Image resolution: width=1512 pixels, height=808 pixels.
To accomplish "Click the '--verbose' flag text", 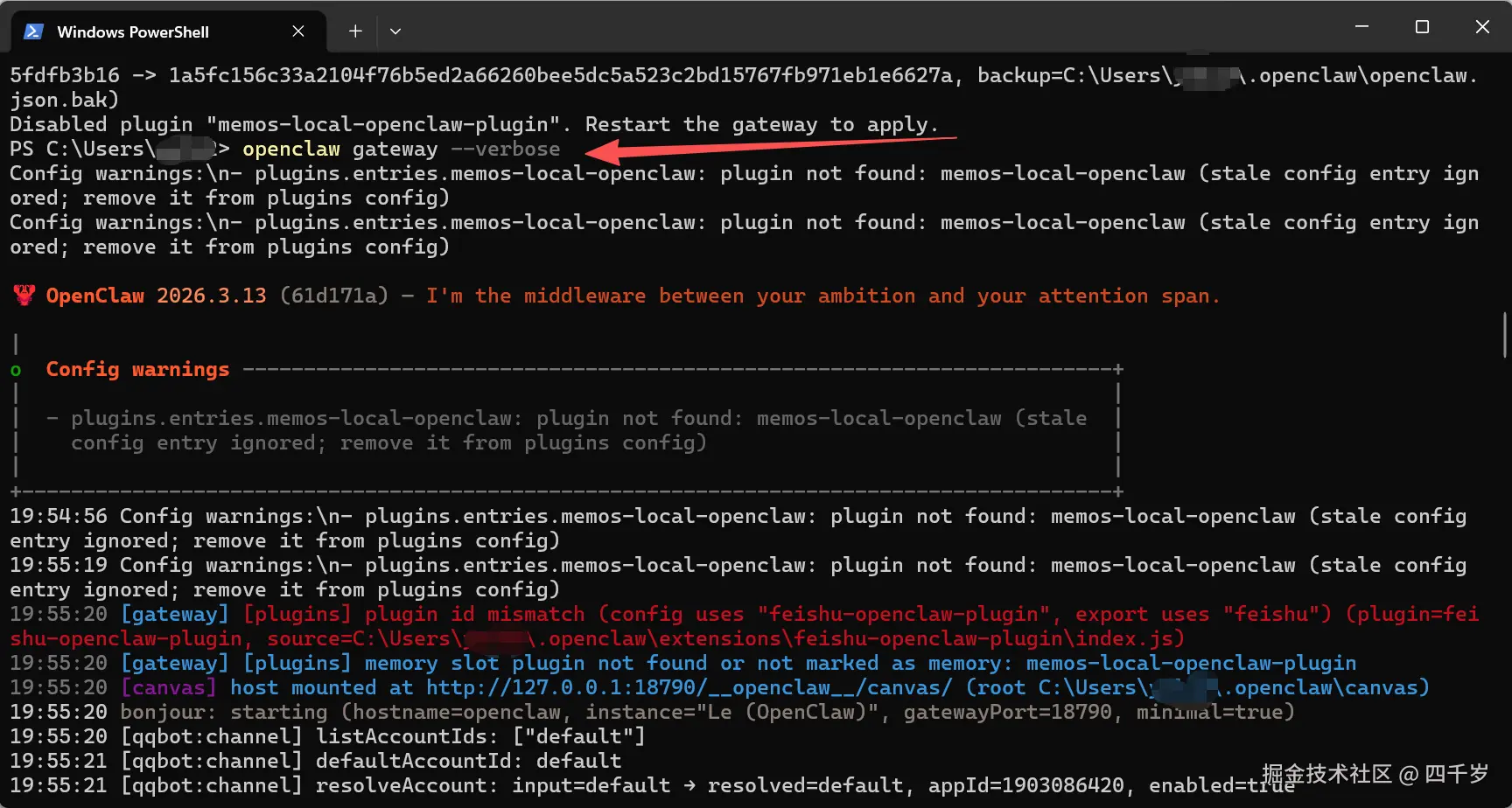I will point(505,150).
